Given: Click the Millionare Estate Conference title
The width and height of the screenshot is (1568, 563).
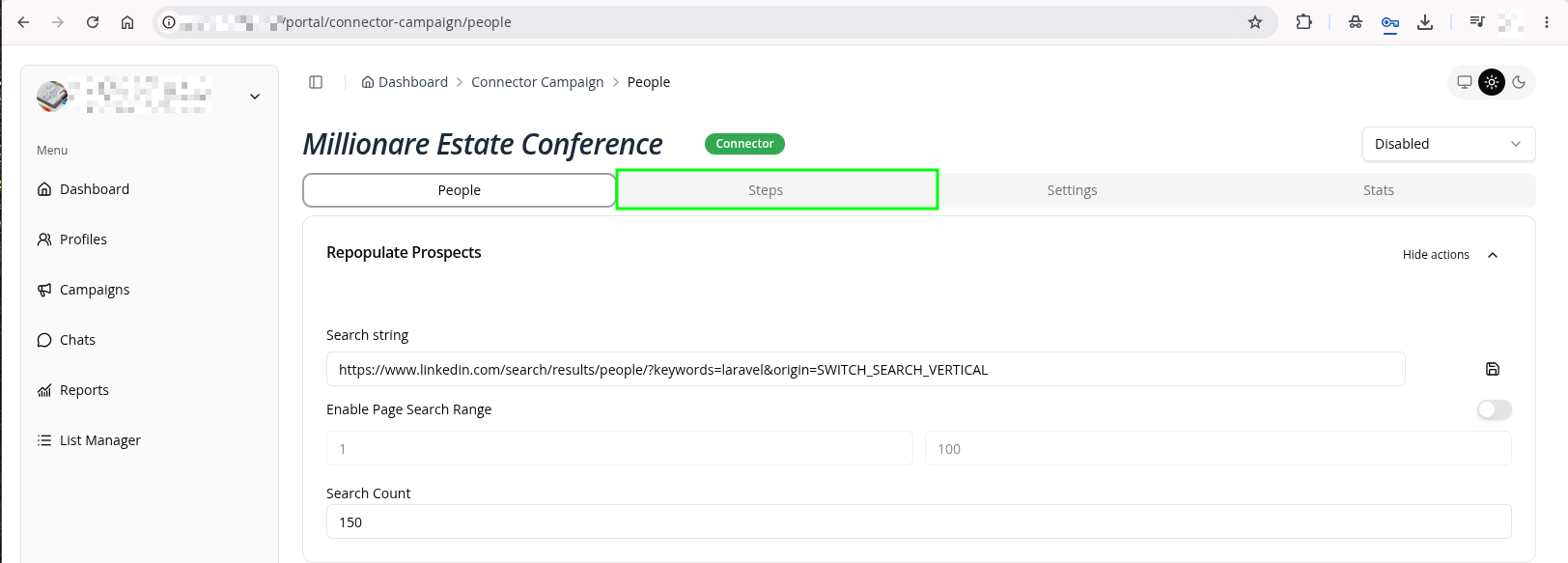Looking at the screenshot, I should pos(483,144).
